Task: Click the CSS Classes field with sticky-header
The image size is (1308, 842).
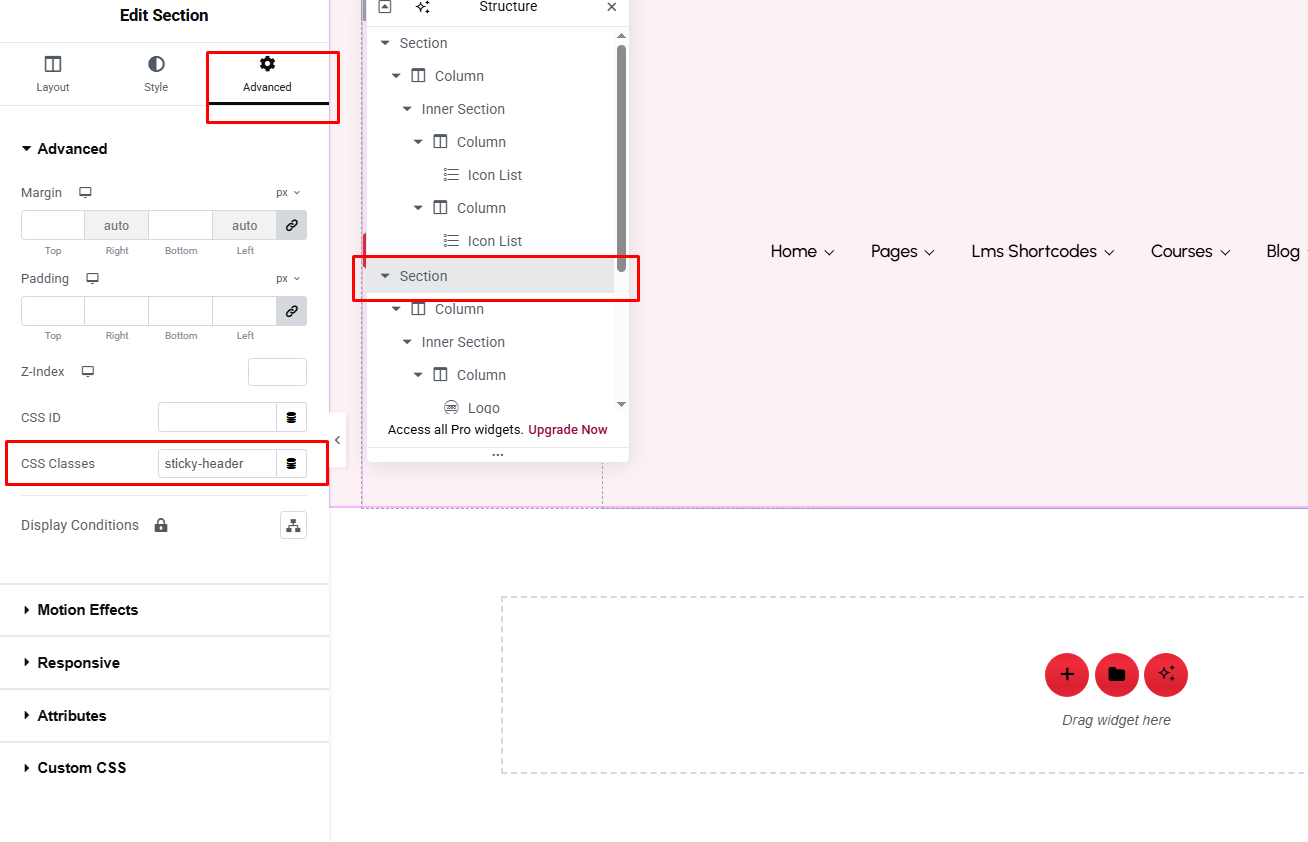Action: point(217,463)
